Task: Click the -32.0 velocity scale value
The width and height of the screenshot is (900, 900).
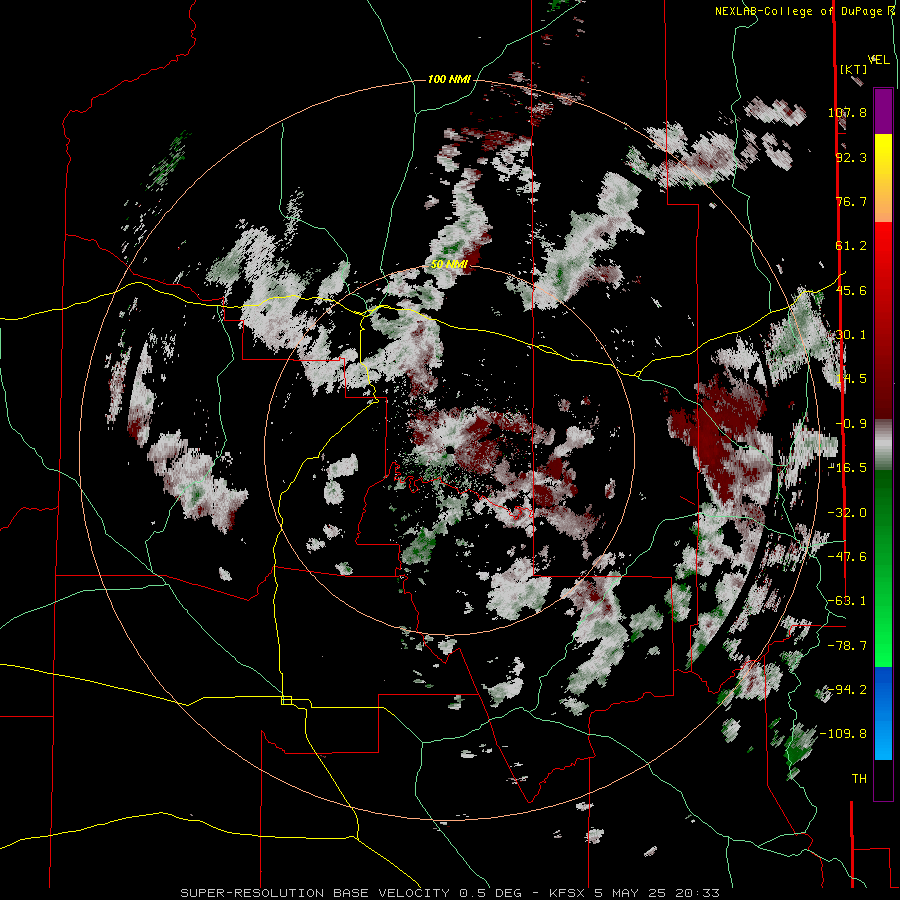Action: coord(847,513)
